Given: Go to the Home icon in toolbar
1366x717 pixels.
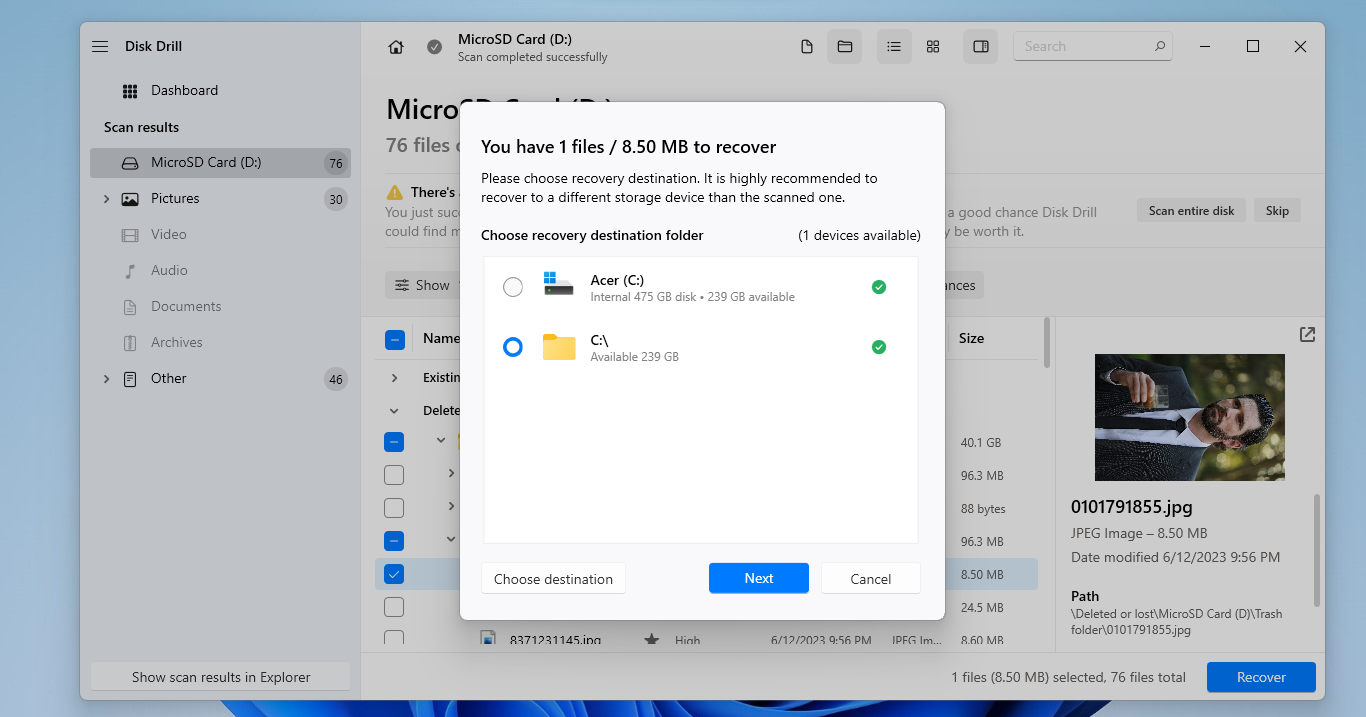Looking at the screenshot, I should pos(396,47).
